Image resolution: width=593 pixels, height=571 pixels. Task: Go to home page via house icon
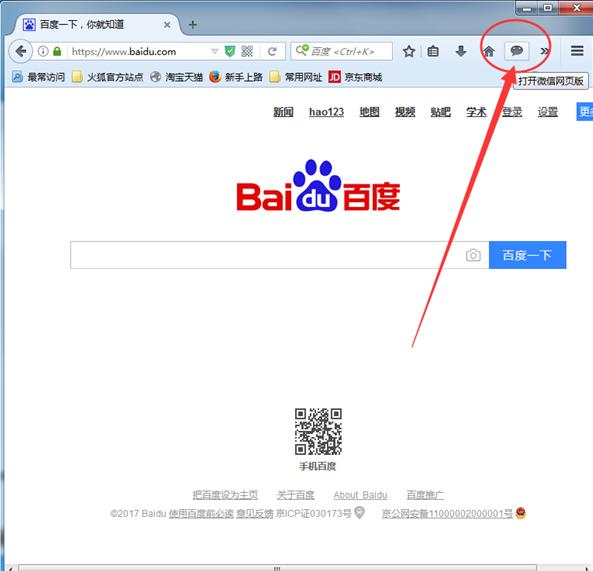tap(489, 51)
